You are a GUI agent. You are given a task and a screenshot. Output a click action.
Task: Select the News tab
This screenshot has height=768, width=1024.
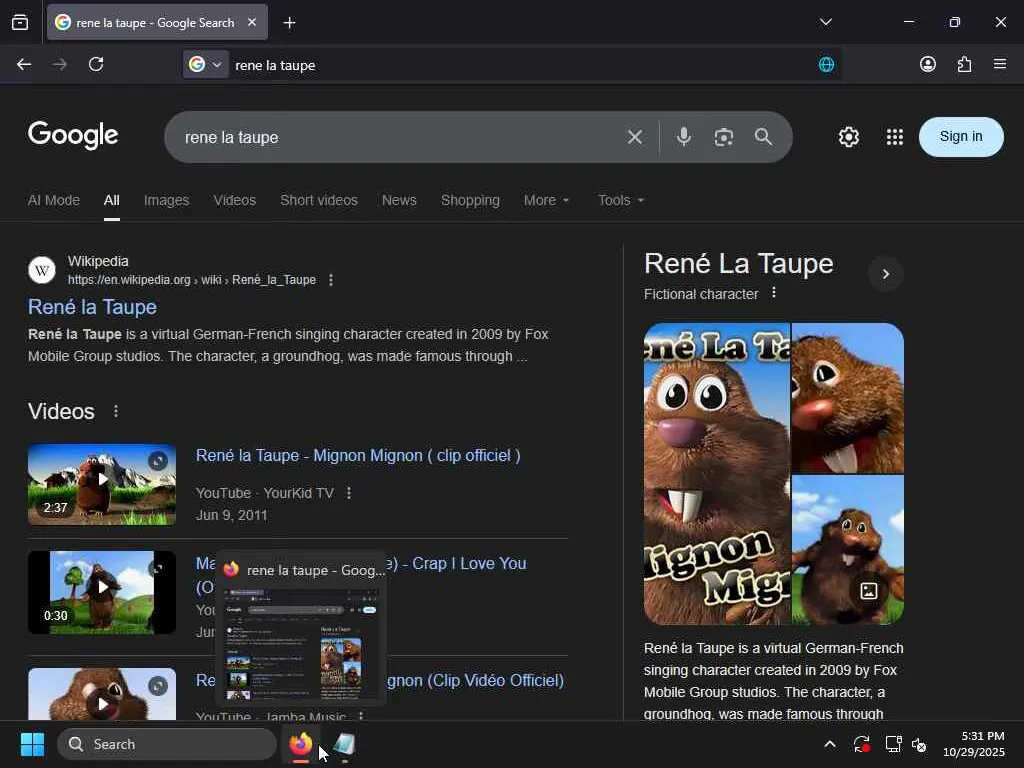[x=399, y=200]
